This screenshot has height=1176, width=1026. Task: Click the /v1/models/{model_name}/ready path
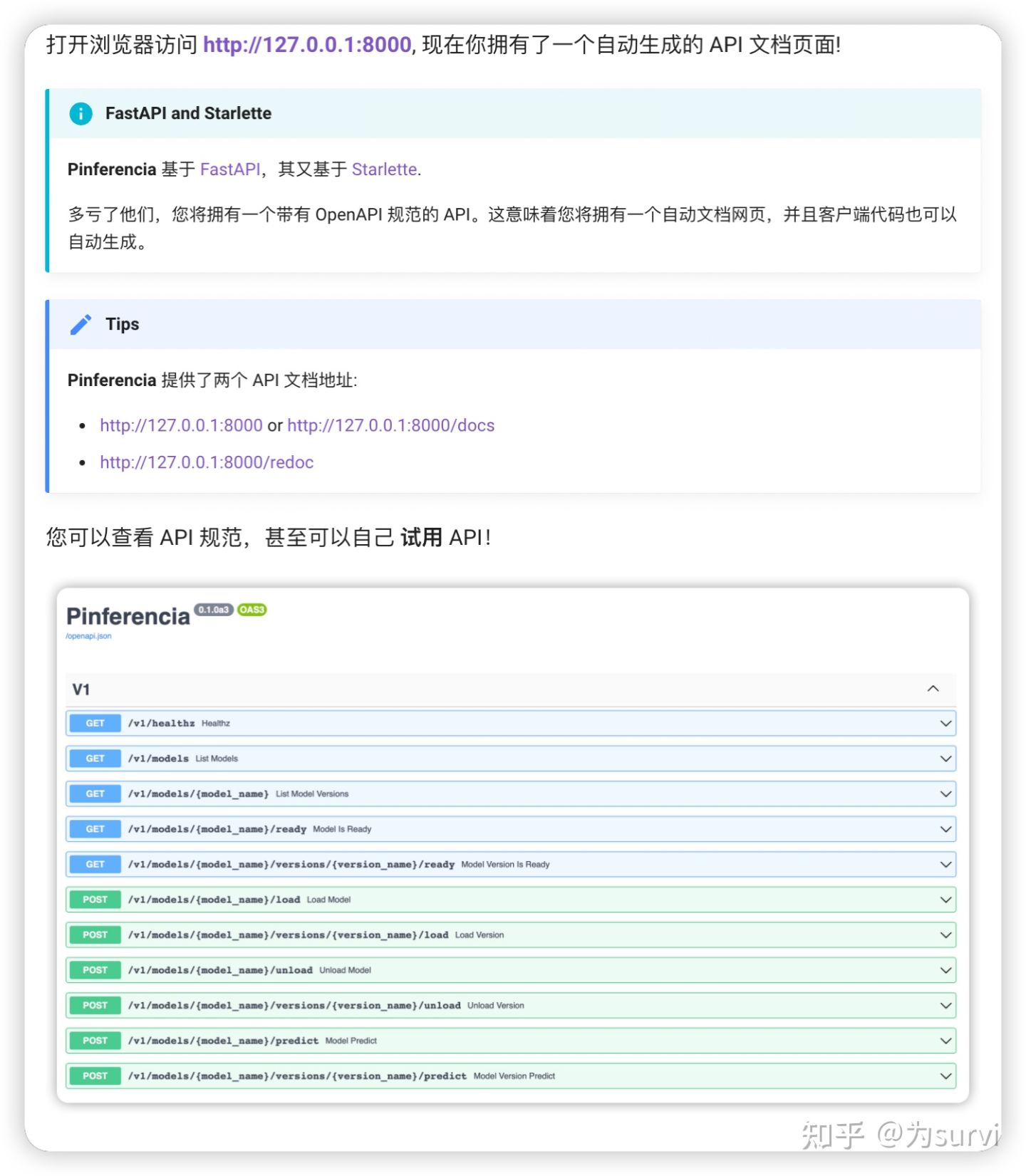(217, 829)
